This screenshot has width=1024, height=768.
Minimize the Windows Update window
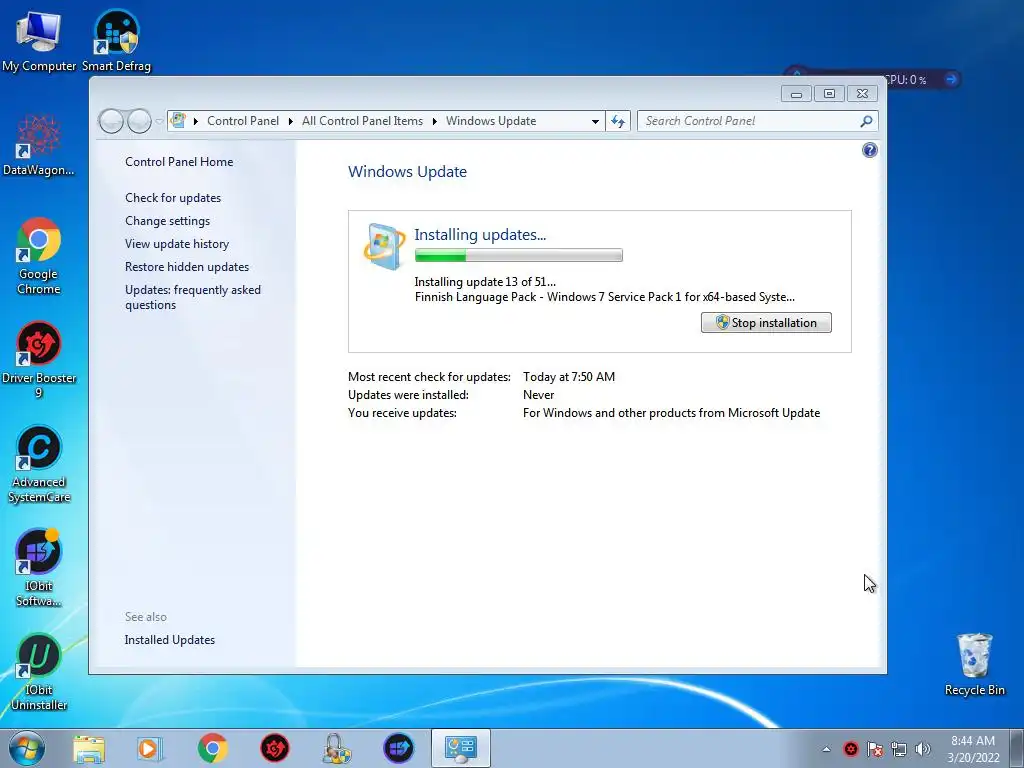coord(796,94)
